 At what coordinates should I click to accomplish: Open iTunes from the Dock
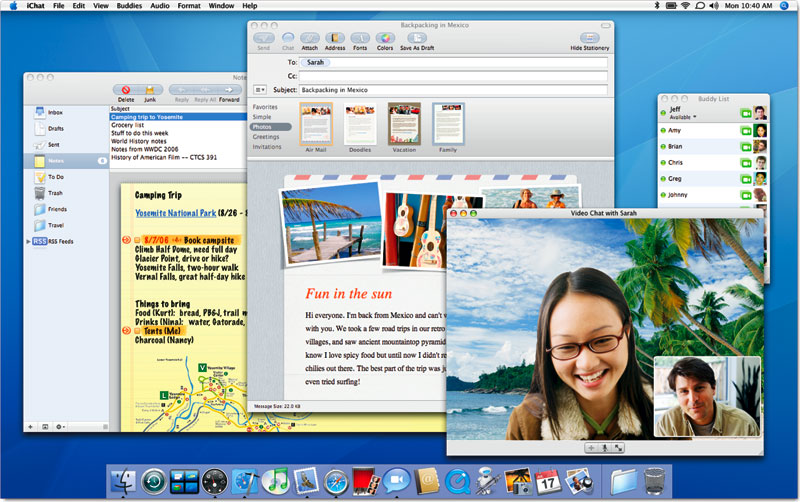(276, 481)
